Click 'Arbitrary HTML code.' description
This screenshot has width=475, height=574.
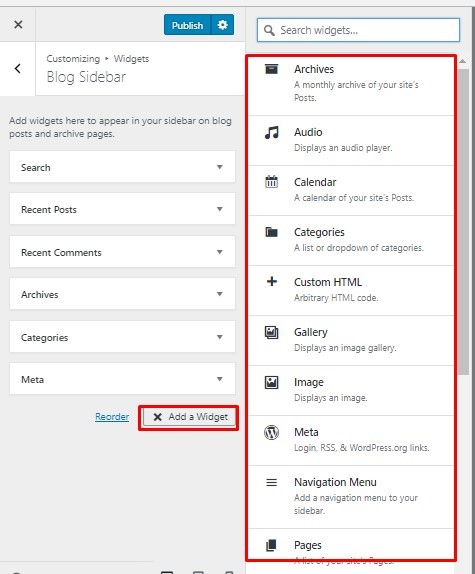coord(336,298)
